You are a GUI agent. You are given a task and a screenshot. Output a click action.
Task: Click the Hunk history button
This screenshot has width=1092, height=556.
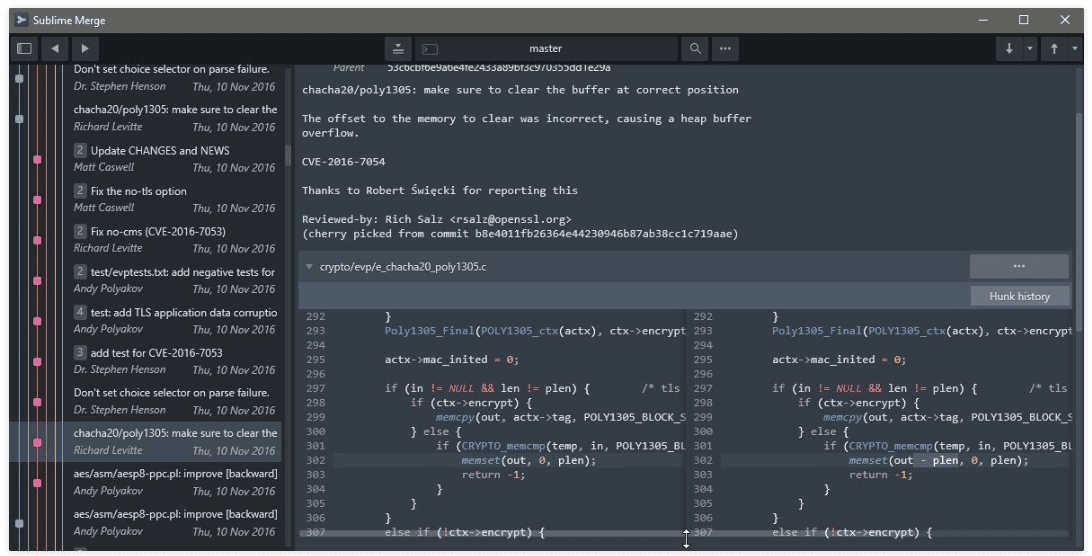tap(1020, 296)
